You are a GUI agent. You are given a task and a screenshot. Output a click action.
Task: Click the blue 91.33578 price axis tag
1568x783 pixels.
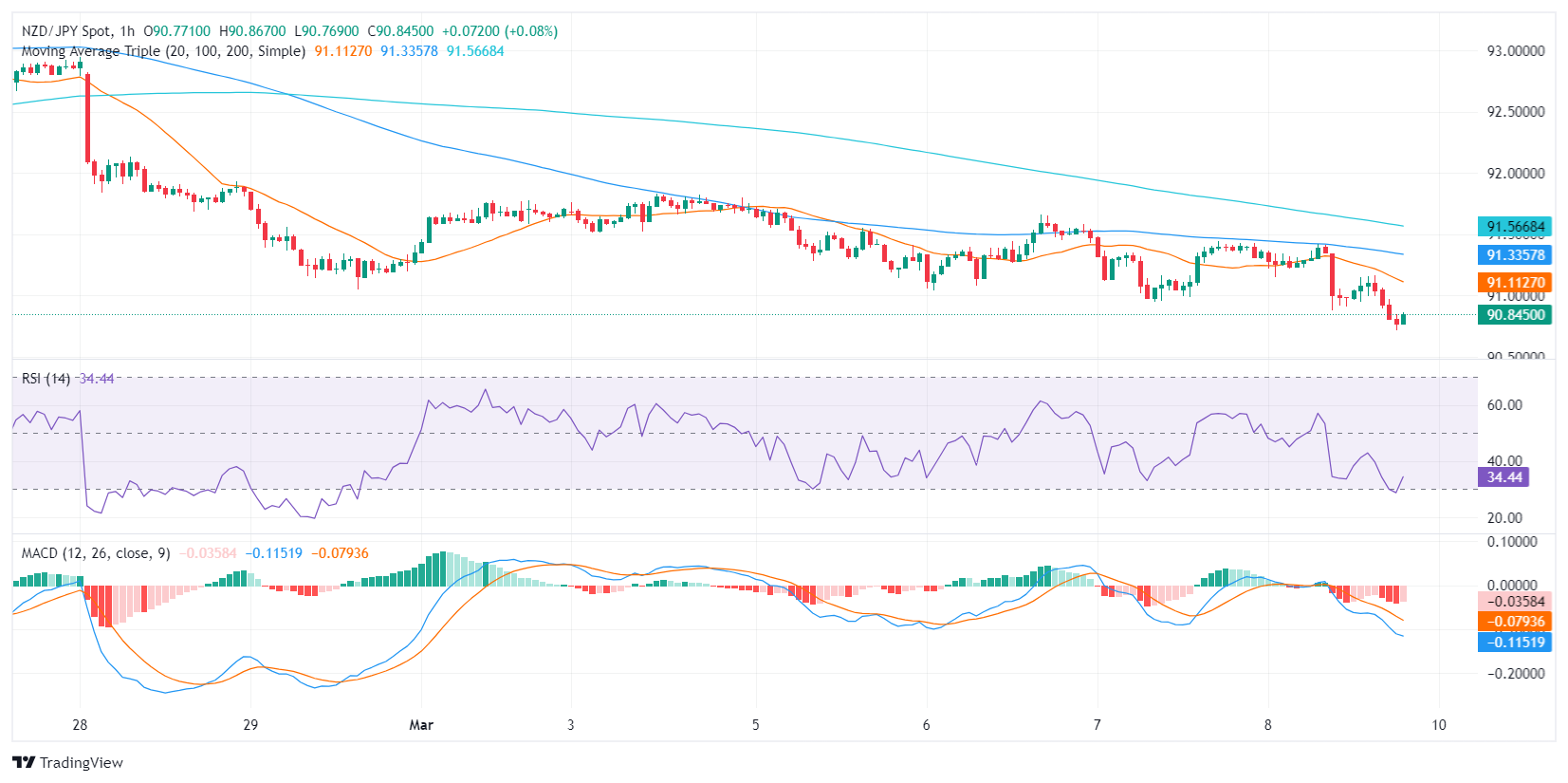pyautogui.click(x=1515, y=254)
